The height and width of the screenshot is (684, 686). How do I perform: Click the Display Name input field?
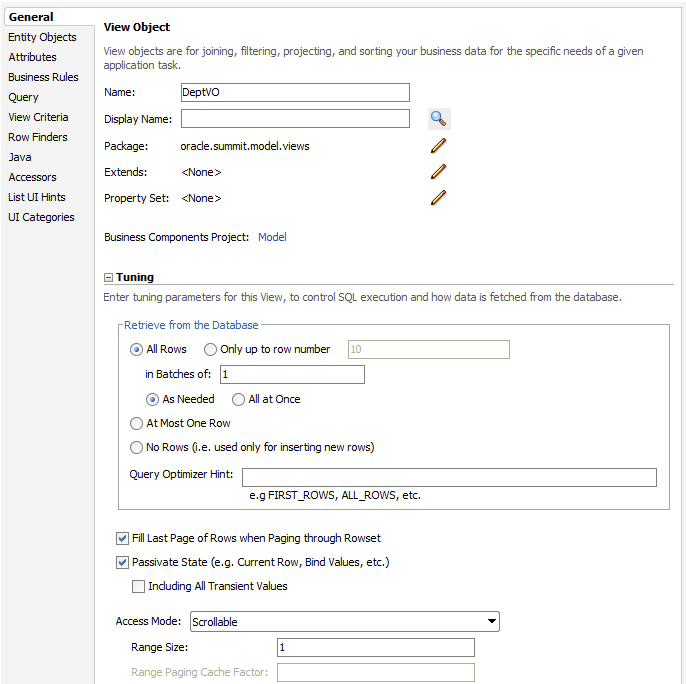(295, 119)
